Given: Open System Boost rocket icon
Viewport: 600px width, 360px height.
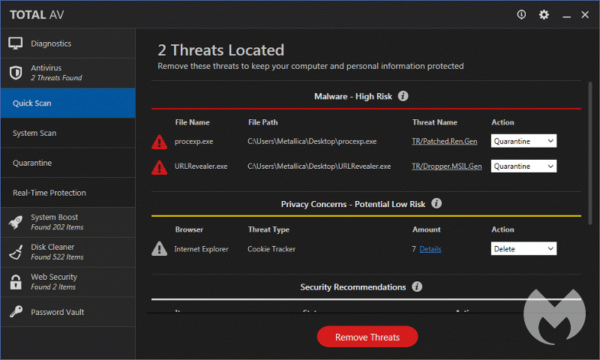Looking at the screenshot, I should 15,222.
